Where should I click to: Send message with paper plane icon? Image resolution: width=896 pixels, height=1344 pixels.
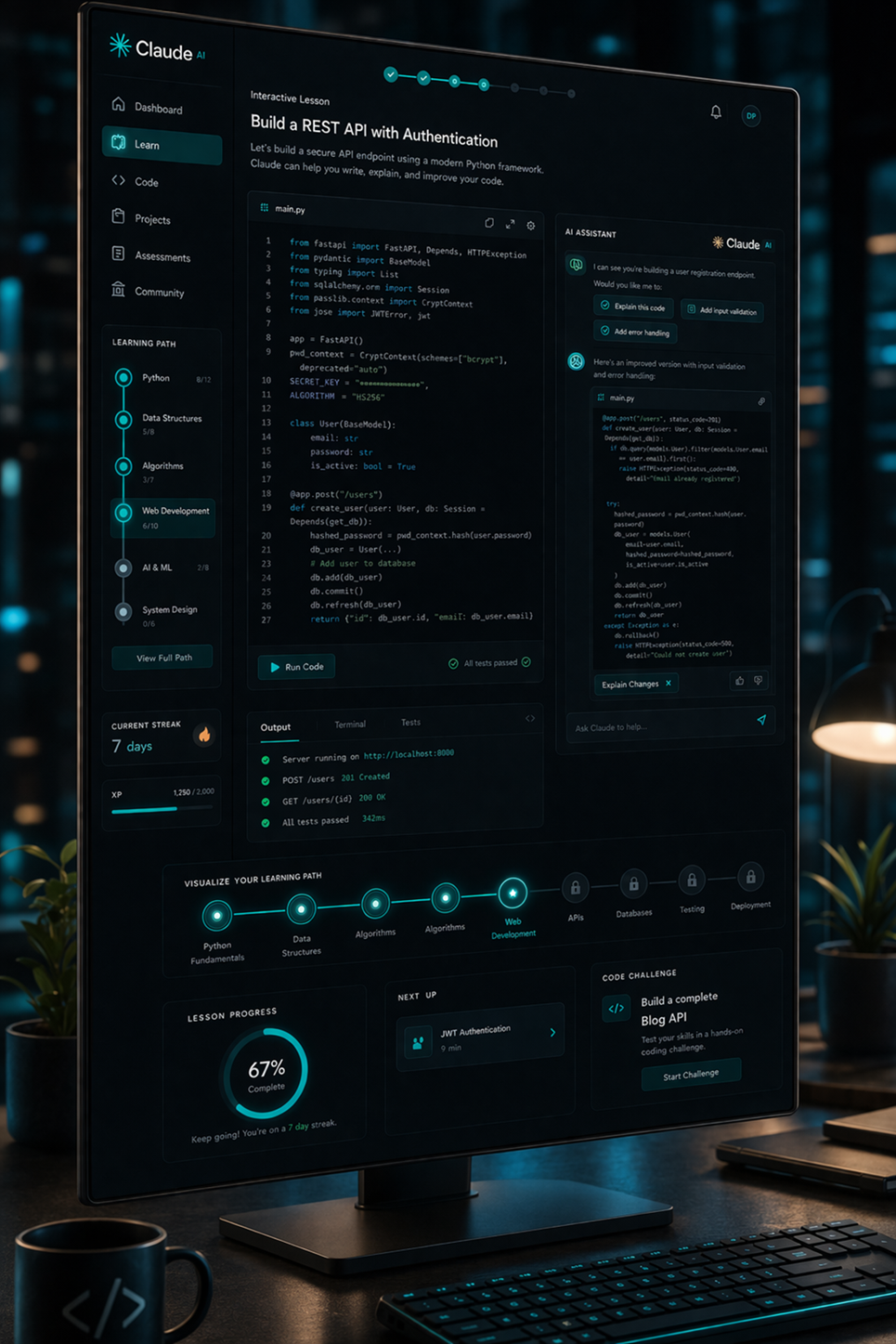point(761,720)
